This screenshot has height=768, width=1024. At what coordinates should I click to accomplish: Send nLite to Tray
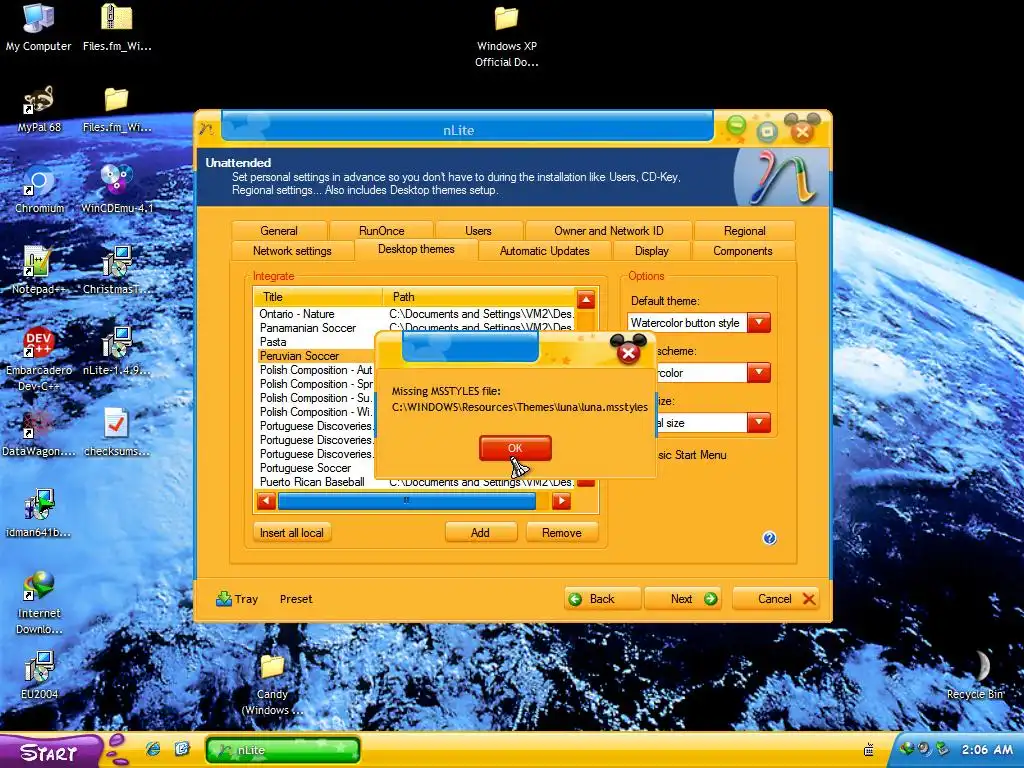click(237, 599)
